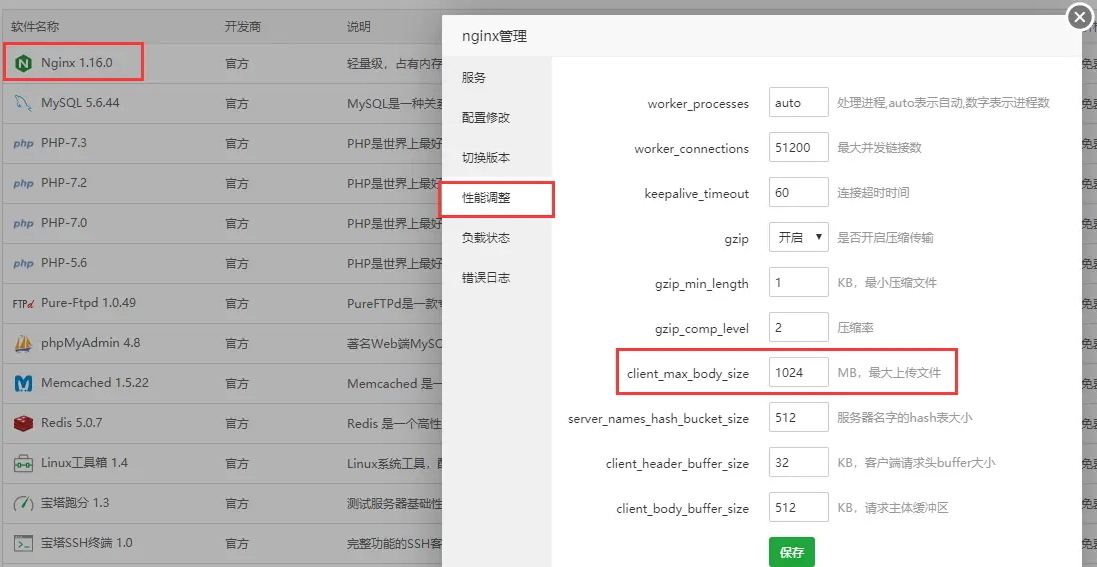This screenshot has width=1097, height=567.
Task: Click the MySQL 5.6.44 dolphin icon
Action: [x=23, y=103]
